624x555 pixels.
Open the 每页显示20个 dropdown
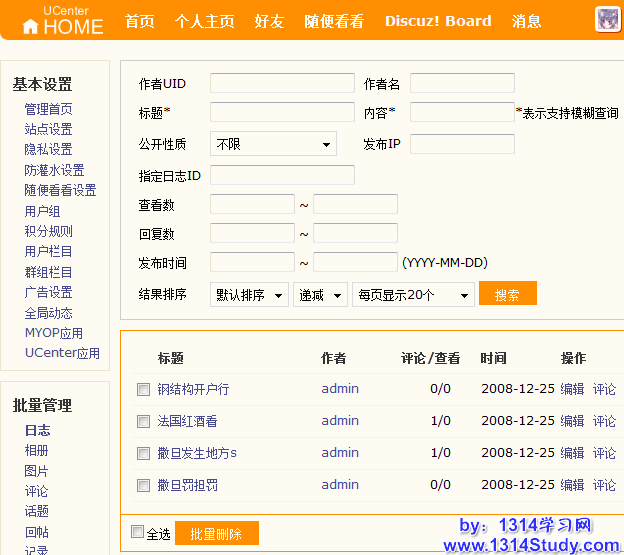click(x=413, y=295)
